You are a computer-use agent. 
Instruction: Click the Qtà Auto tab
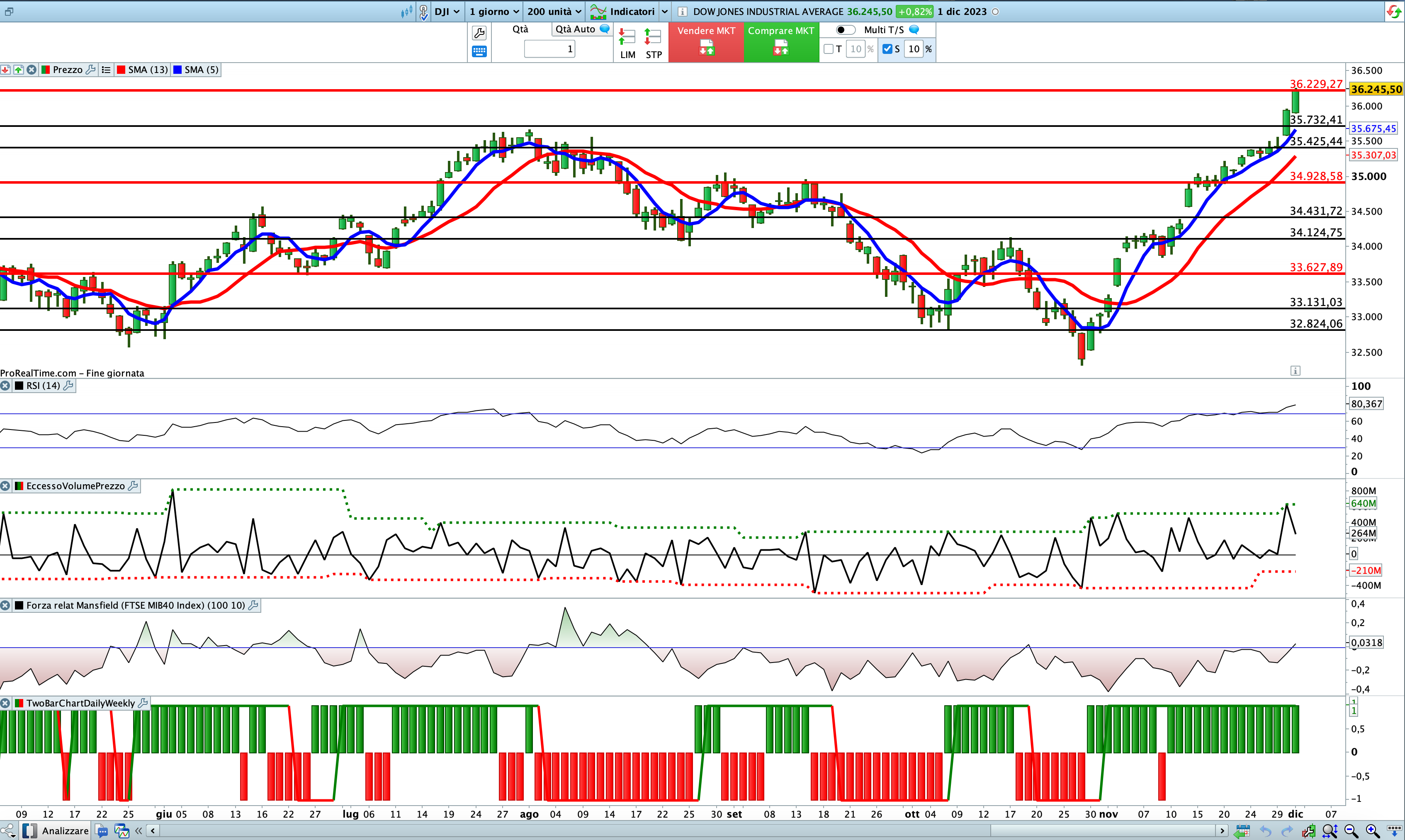(x=575, y=29)
